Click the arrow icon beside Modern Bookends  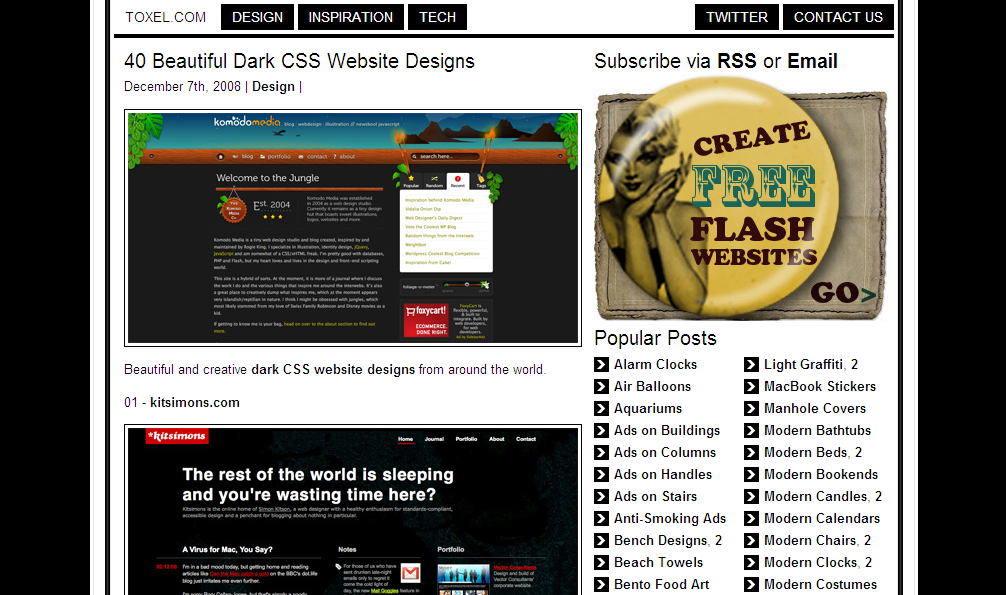(751, 474)
